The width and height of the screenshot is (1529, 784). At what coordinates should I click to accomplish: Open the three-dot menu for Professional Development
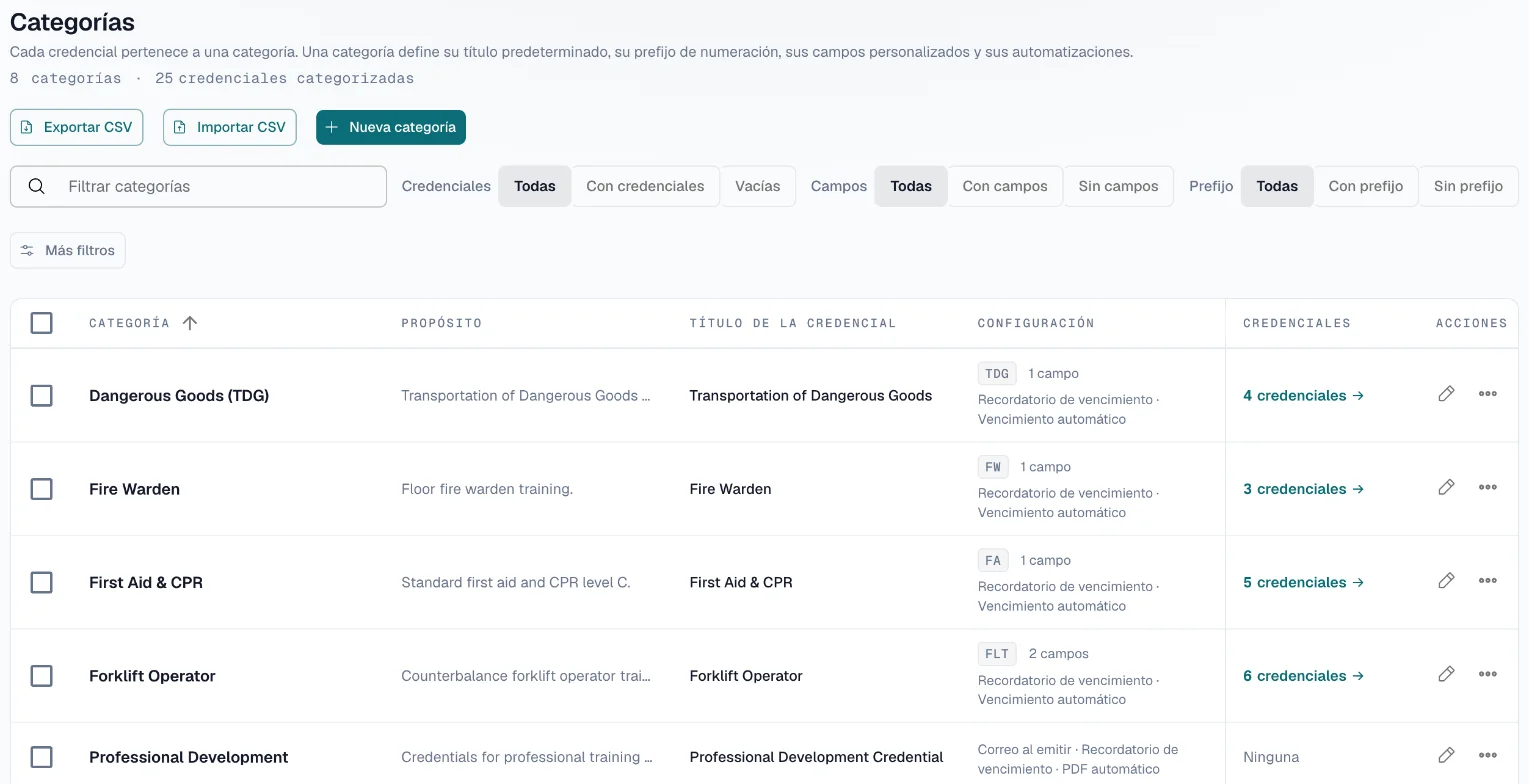point(1488,755)
